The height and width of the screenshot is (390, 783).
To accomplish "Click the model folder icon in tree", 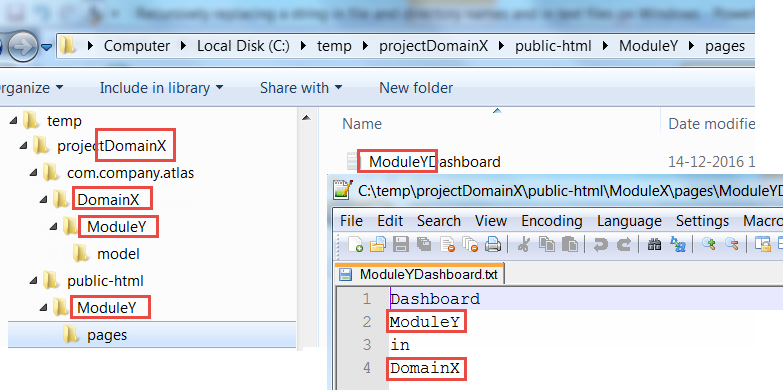I will coord(80,254).
